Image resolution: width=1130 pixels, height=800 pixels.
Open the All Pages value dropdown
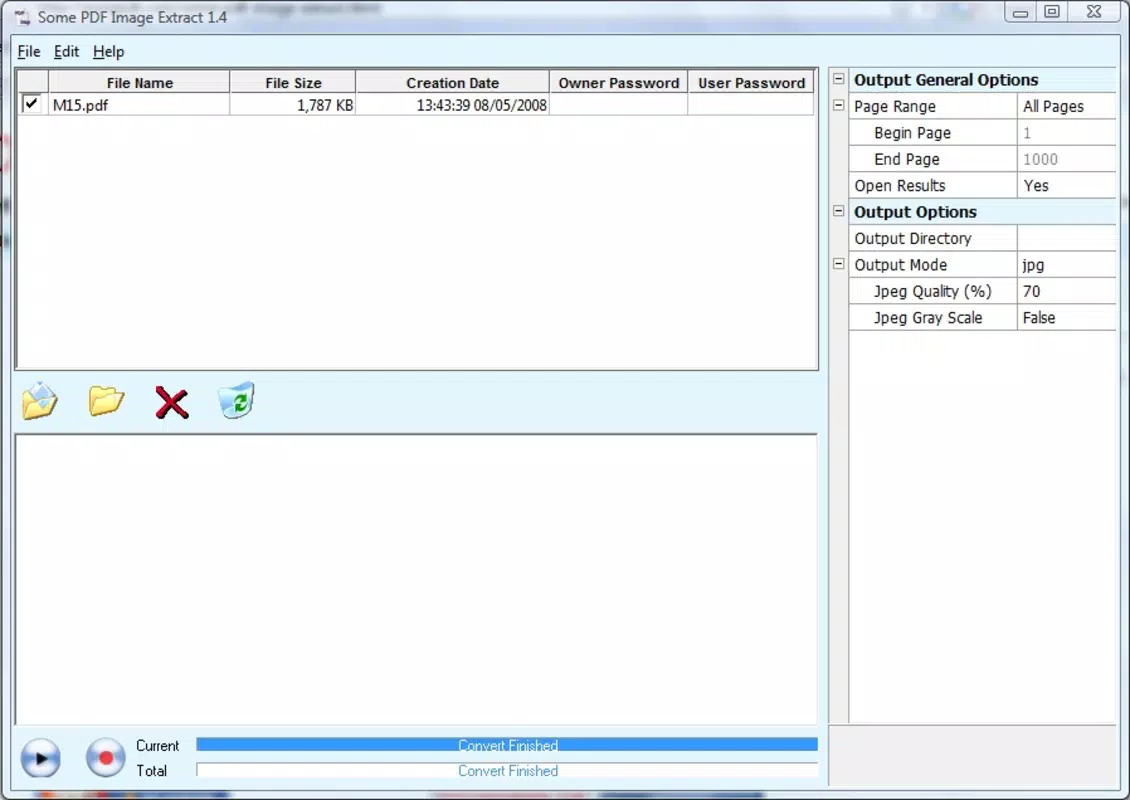(1067, 106)
